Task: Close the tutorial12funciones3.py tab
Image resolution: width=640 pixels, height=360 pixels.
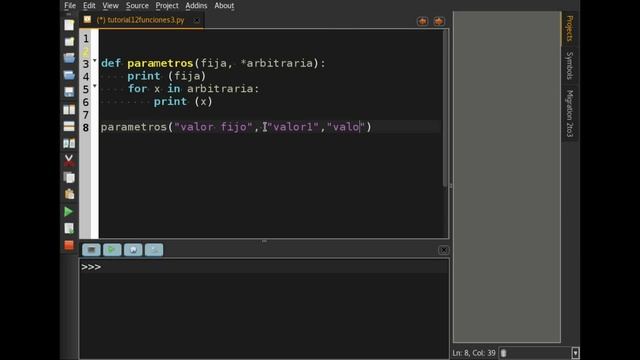Action: 196,20
